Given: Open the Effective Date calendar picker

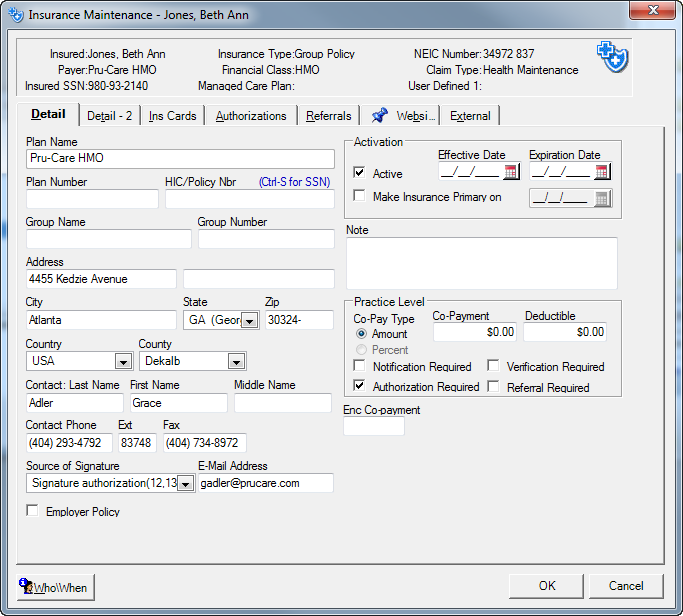Looking at the screenshot, I should pyautogui.click(x=511, y=172).
